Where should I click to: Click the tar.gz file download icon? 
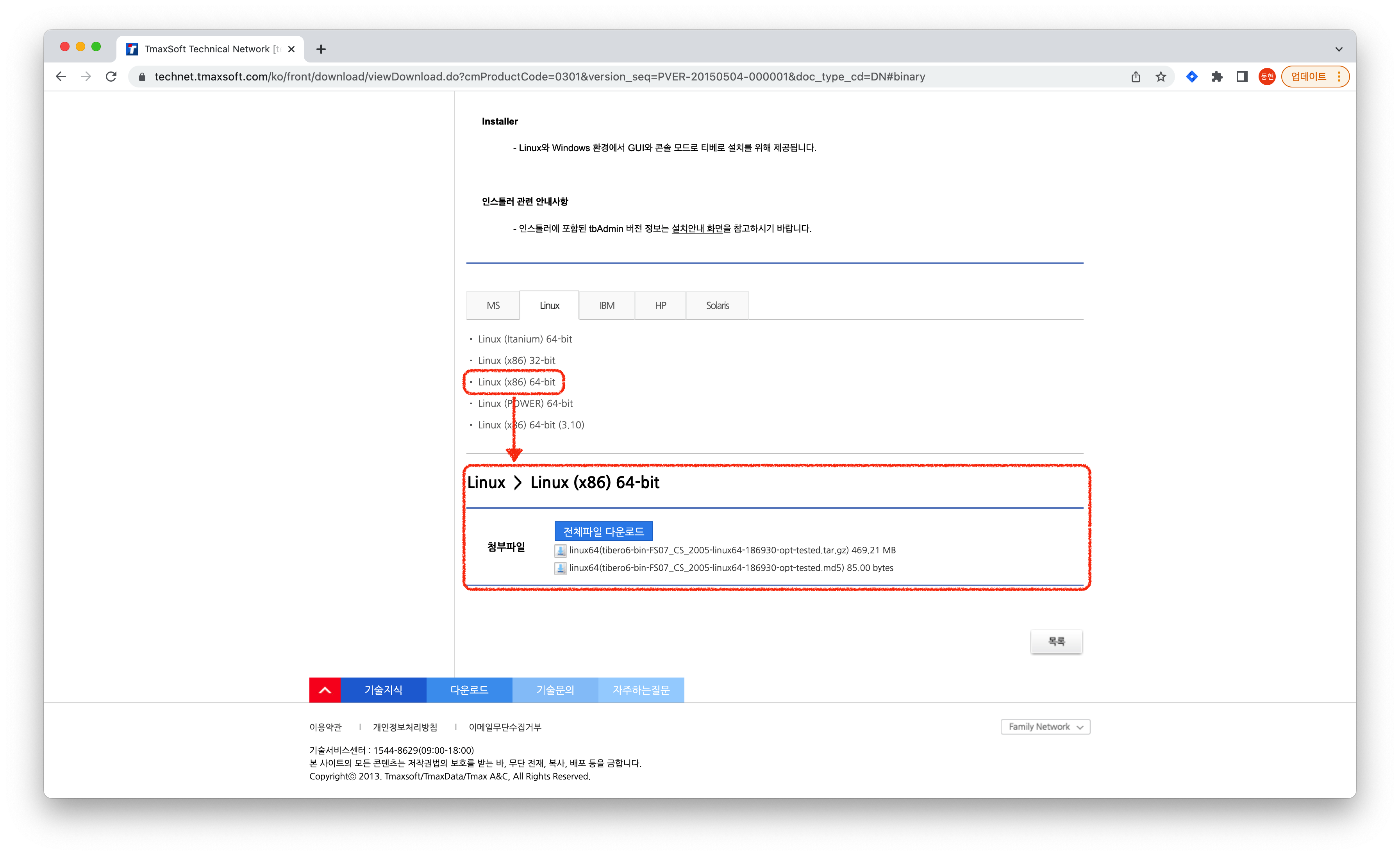click(560, 550)
